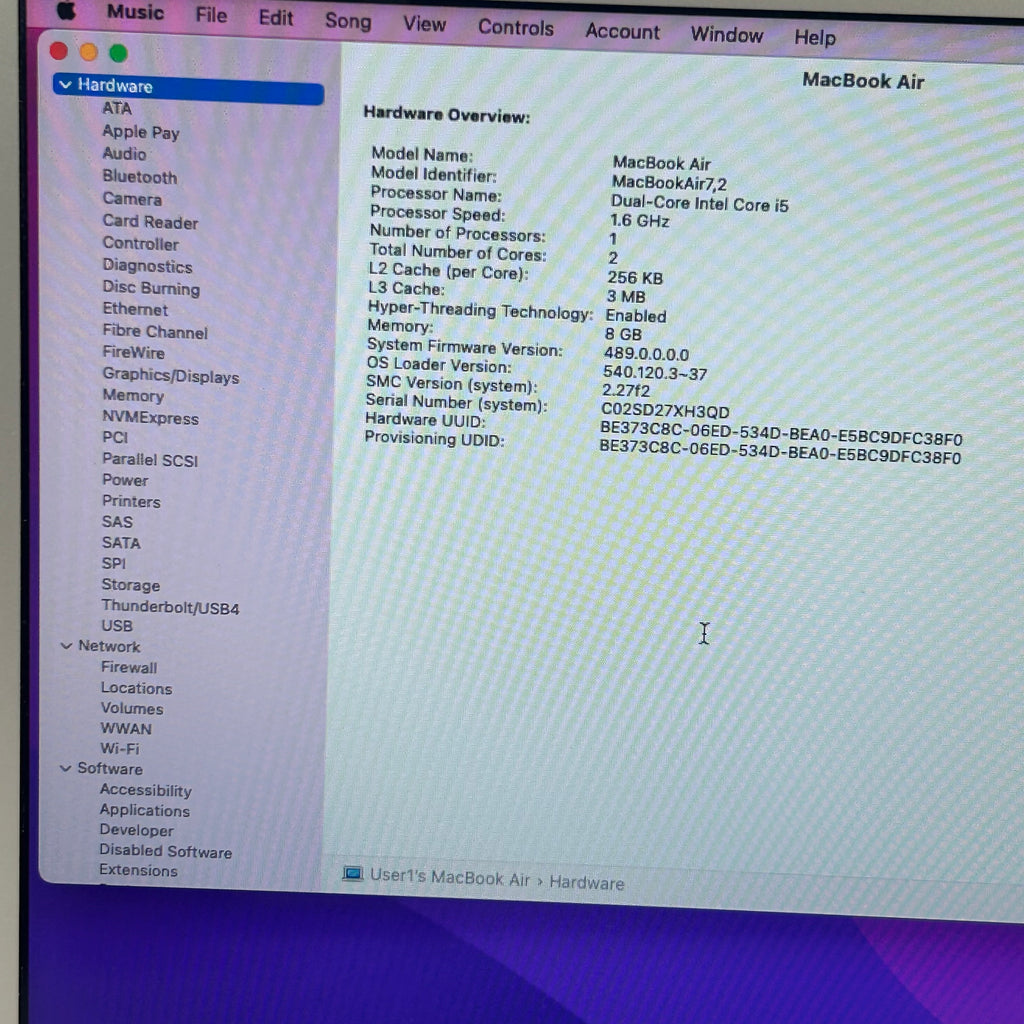Select Applications under Software

145,810
